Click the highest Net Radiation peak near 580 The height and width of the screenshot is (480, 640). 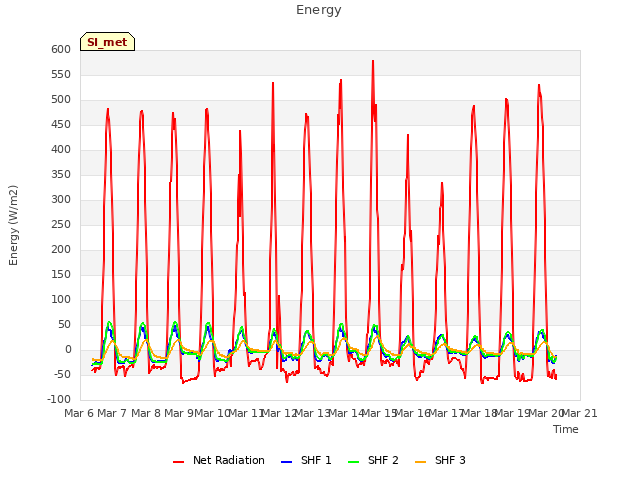point(373,61)
